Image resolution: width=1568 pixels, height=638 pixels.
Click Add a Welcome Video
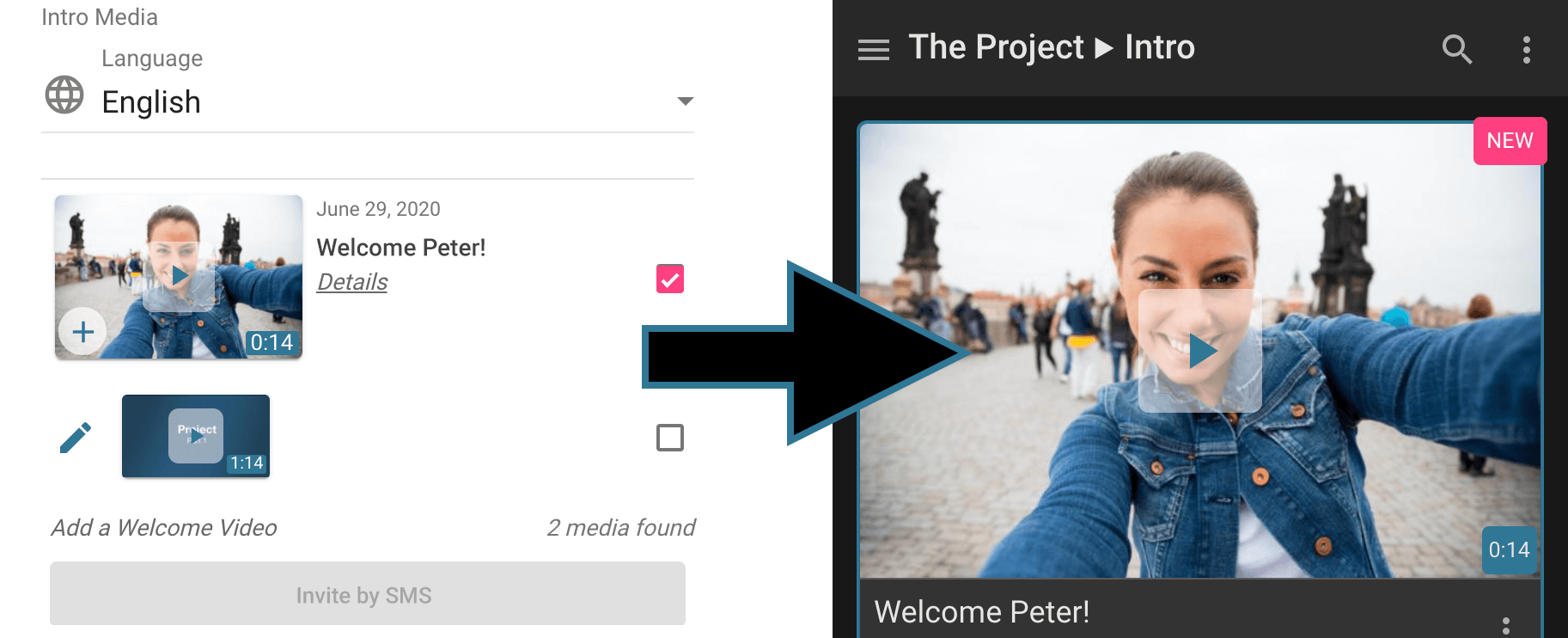164,527
